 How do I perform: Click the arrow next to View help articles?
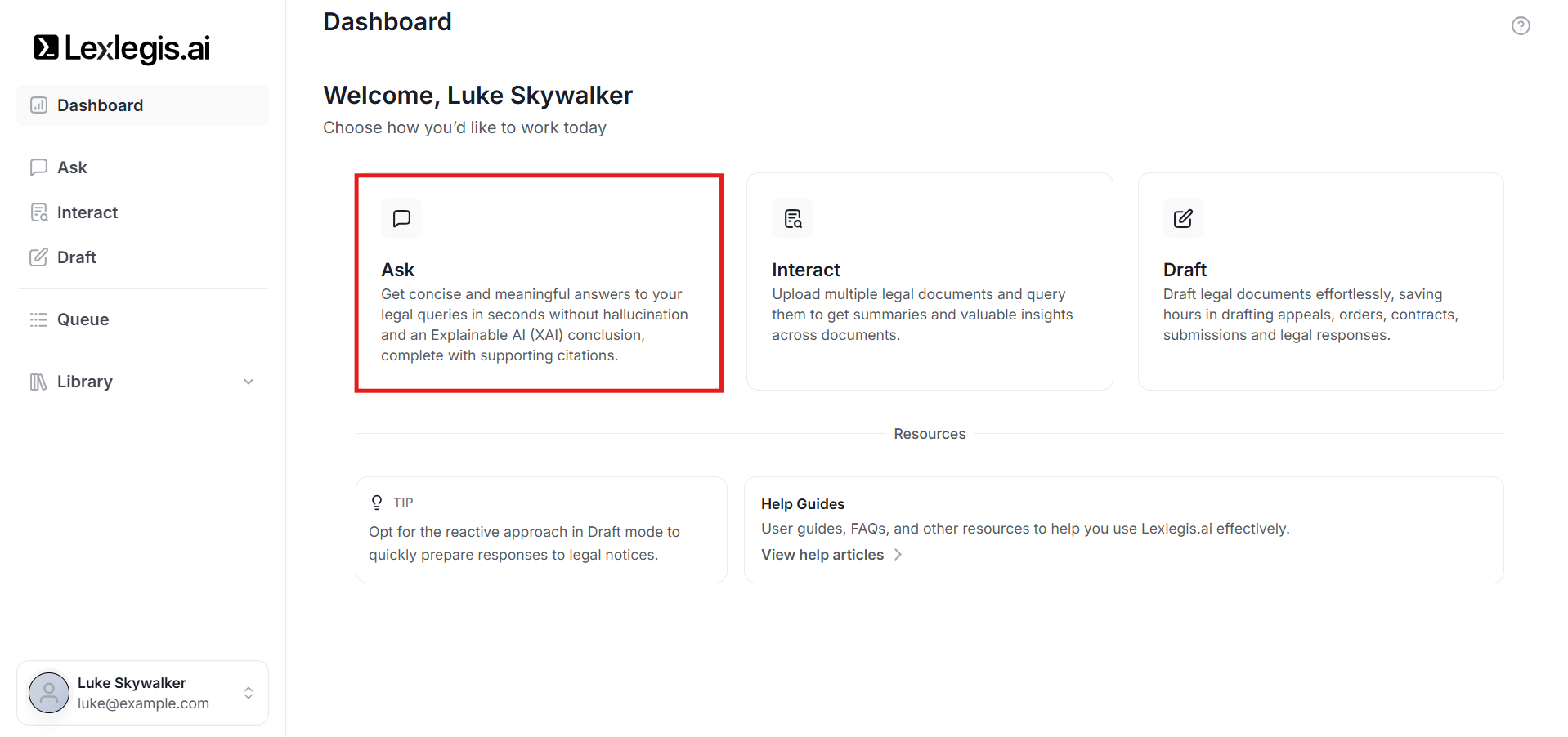(898, 555)
